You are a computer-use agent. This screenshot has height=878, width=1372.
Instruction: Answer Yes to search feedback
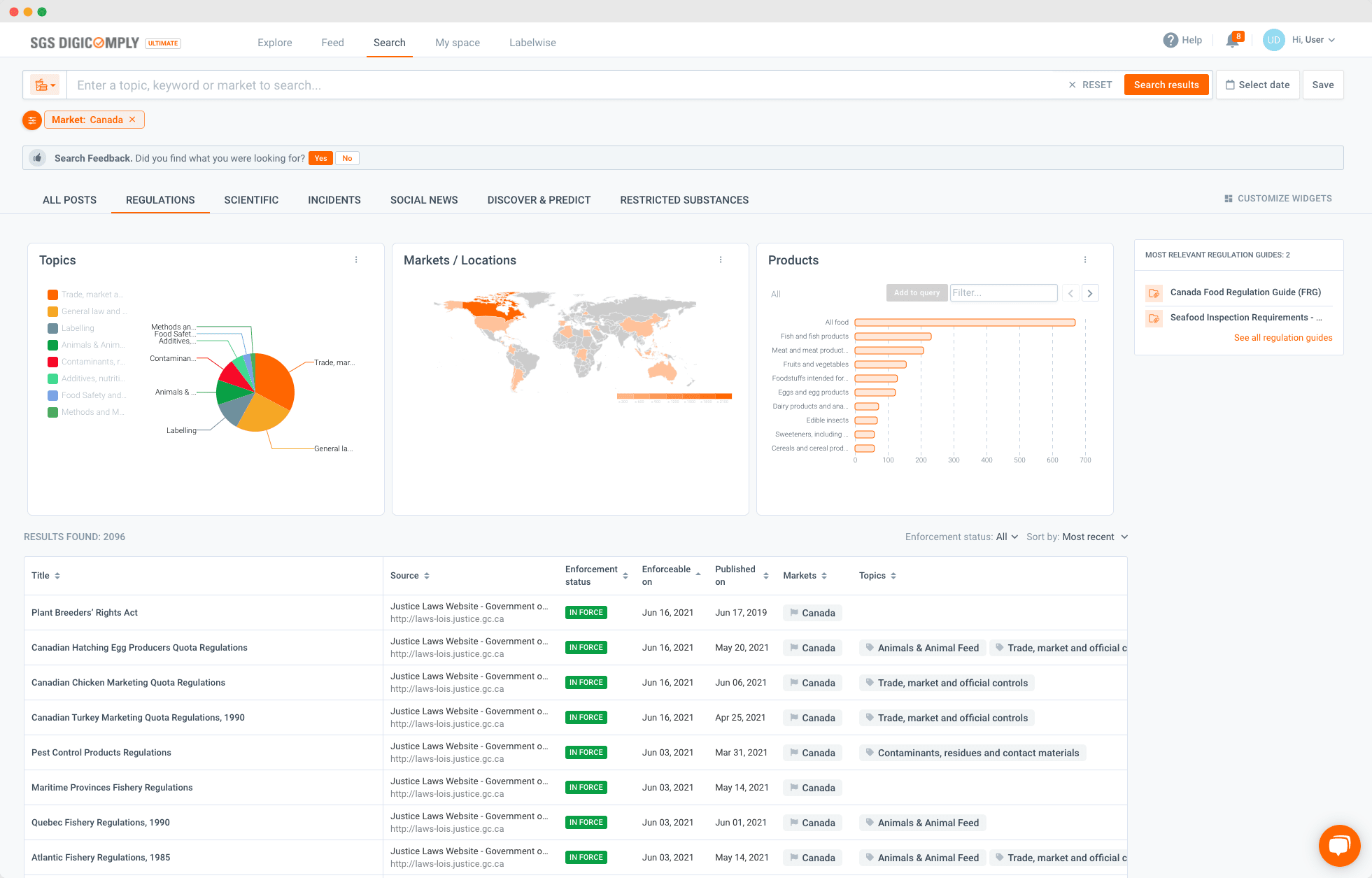pyautogui.click(x=320, y=158)
